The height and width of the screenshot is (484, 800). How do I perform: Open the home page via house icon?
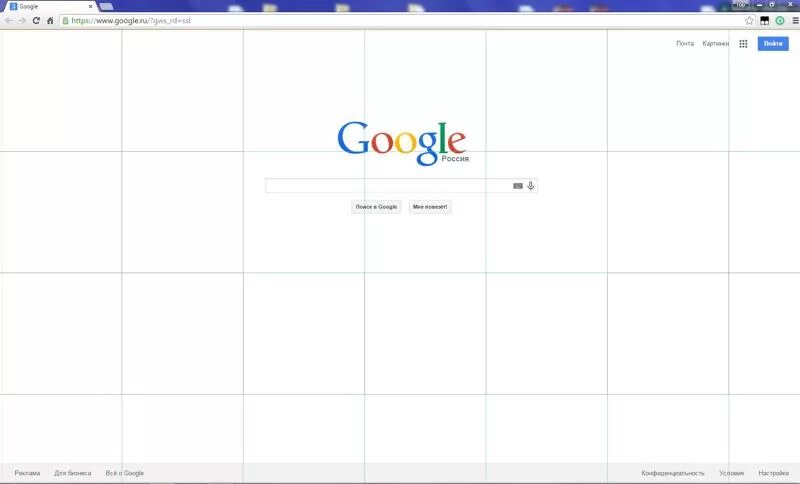[x=50, y=21]
